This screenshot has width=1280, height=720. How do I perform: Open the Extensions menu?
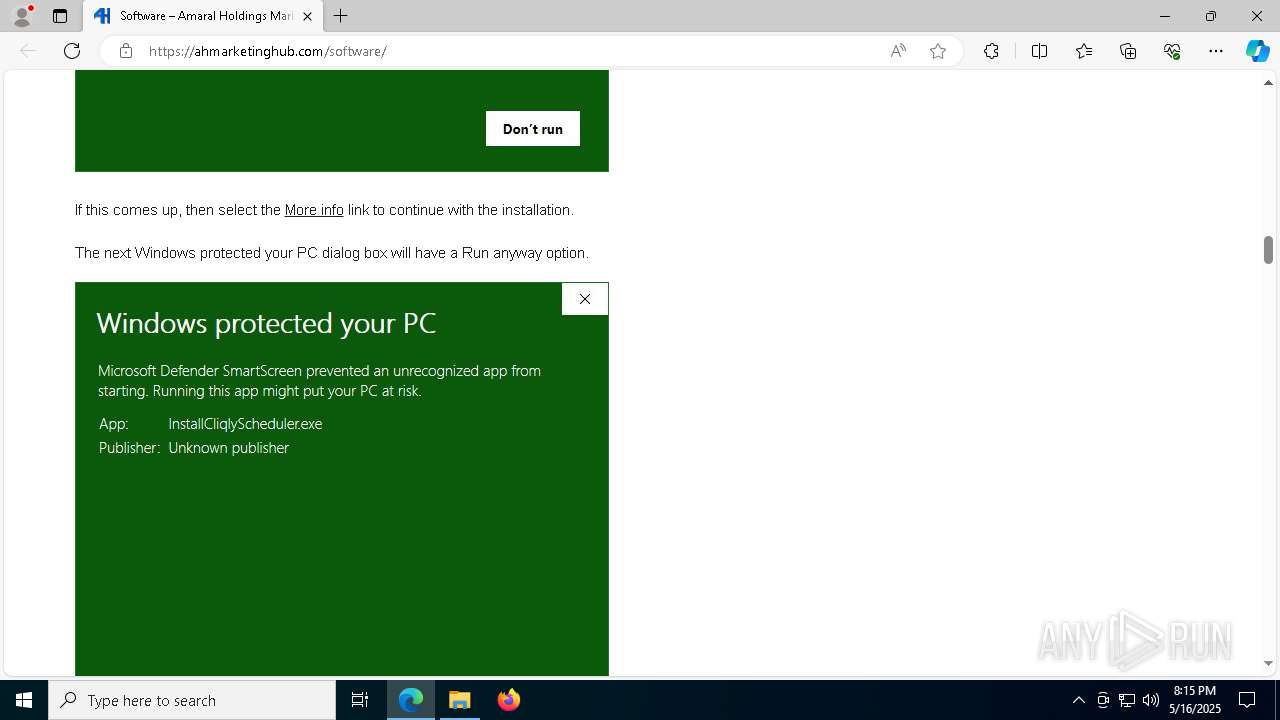coord(991,51)
